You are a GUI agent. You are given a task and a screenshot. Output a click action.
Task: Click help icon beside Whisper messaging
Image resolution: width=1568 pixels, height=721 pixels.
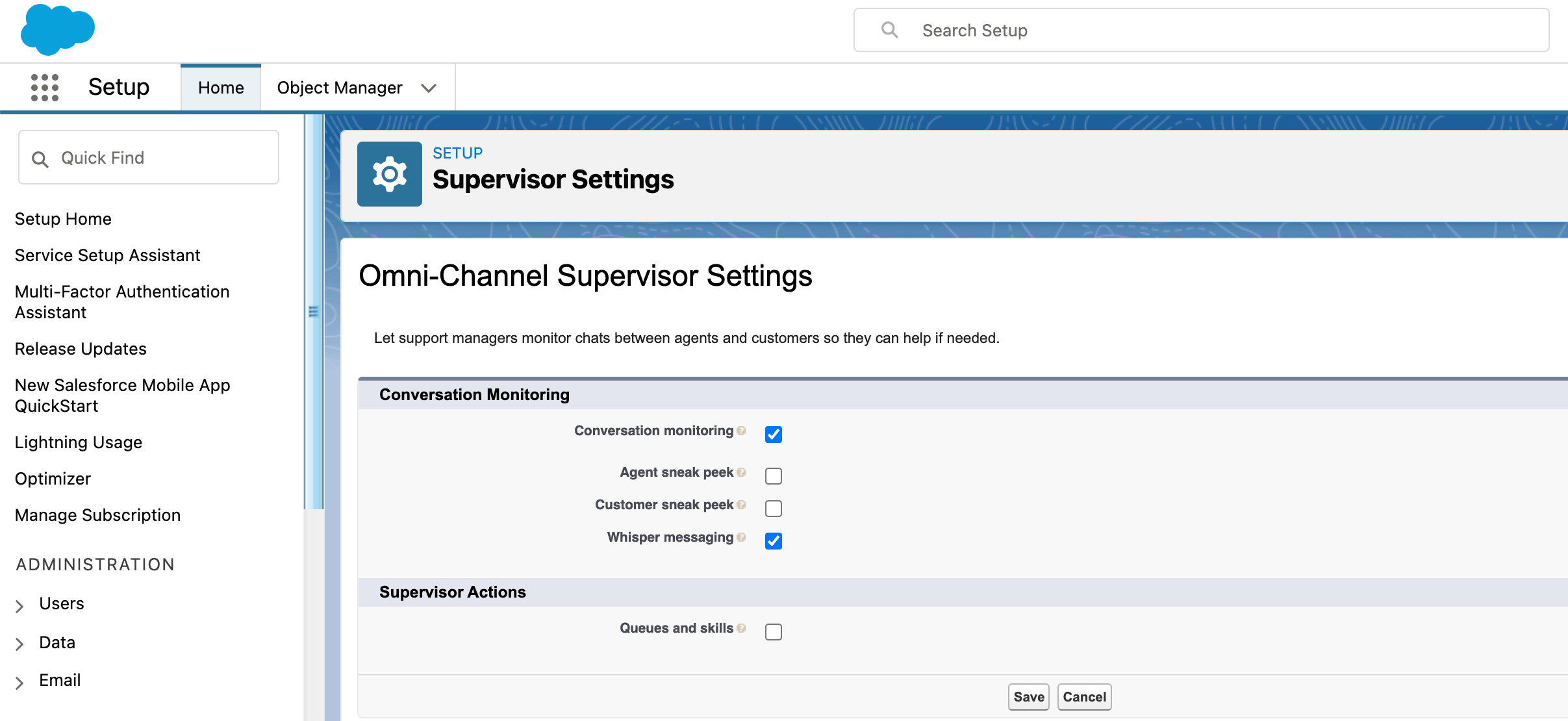[x=741, y=537]
